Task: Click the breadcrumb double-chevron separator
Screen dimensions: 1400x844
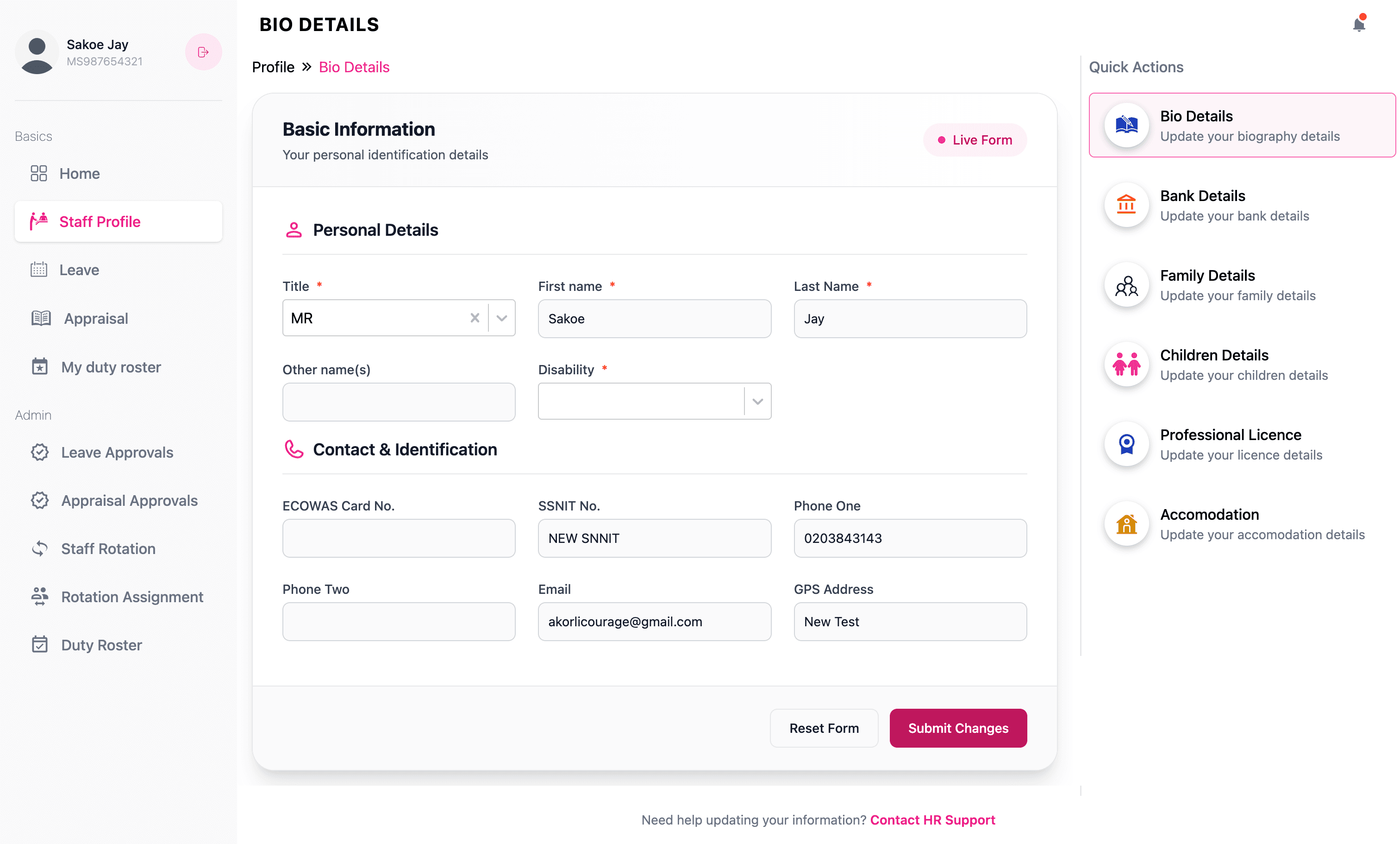Action: point(307,67)
